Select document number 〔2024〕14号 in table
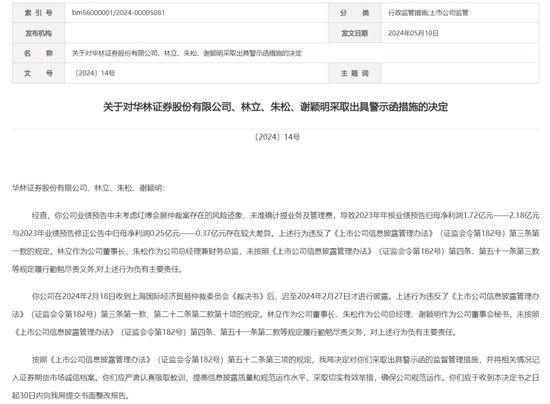The image size is (550, 404). click(94, 73)
